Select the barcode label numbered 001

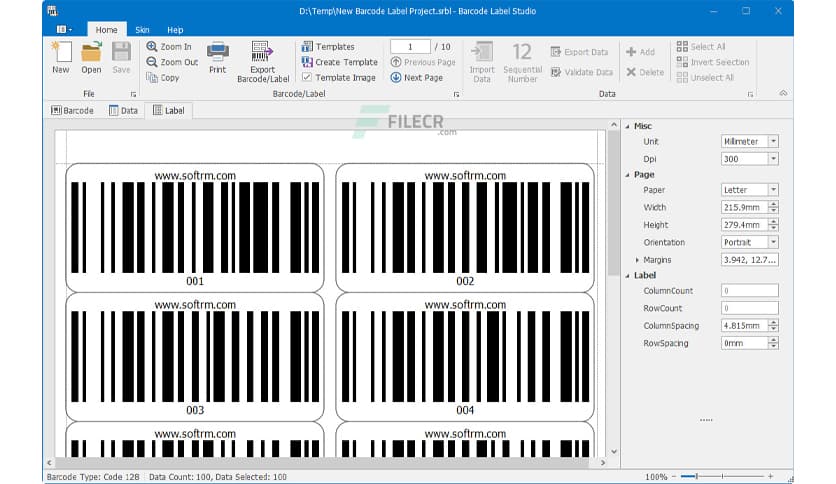coord(195,228)
